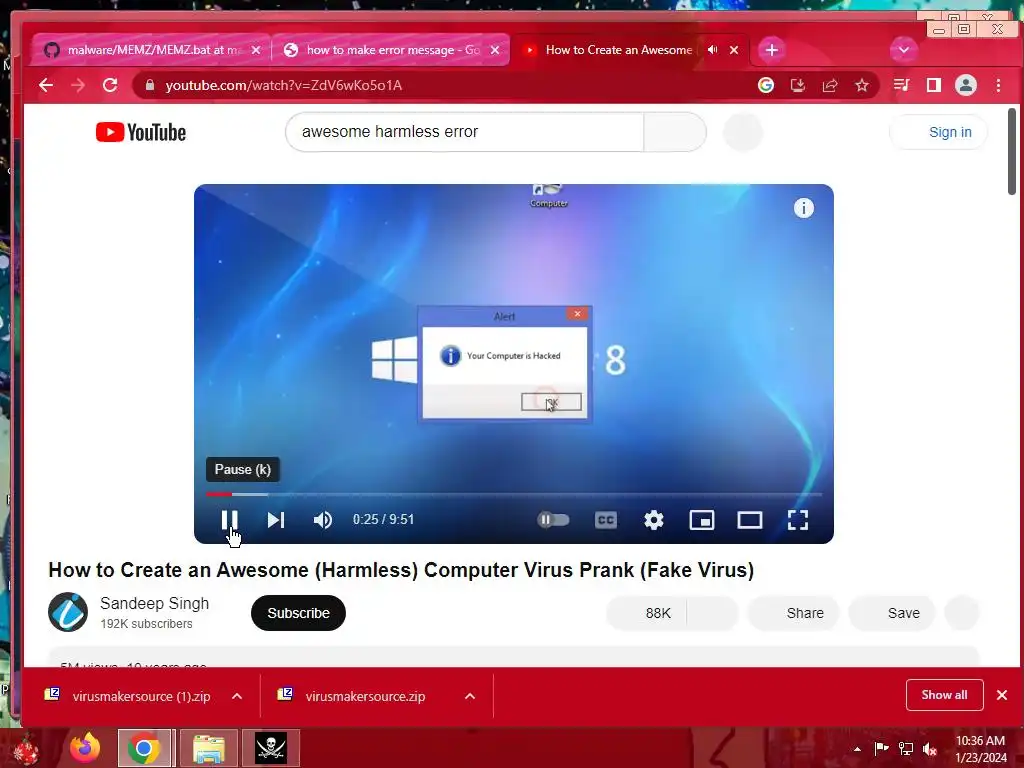1024x768 pixels.
Task: Click the install/download page icon in address bar
Action: coord(797,86)
